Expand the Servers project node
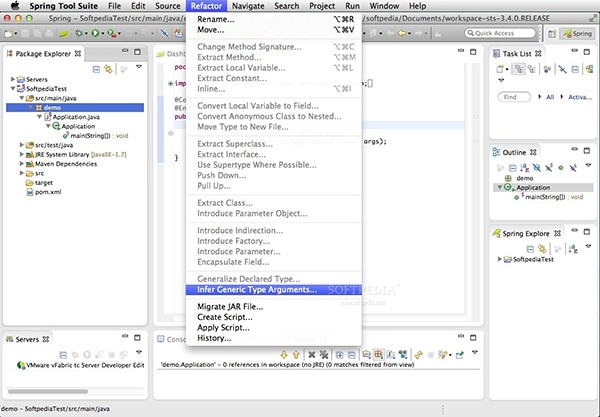The width and height of the screenshot is (600, 417). (x=13, y=79)
